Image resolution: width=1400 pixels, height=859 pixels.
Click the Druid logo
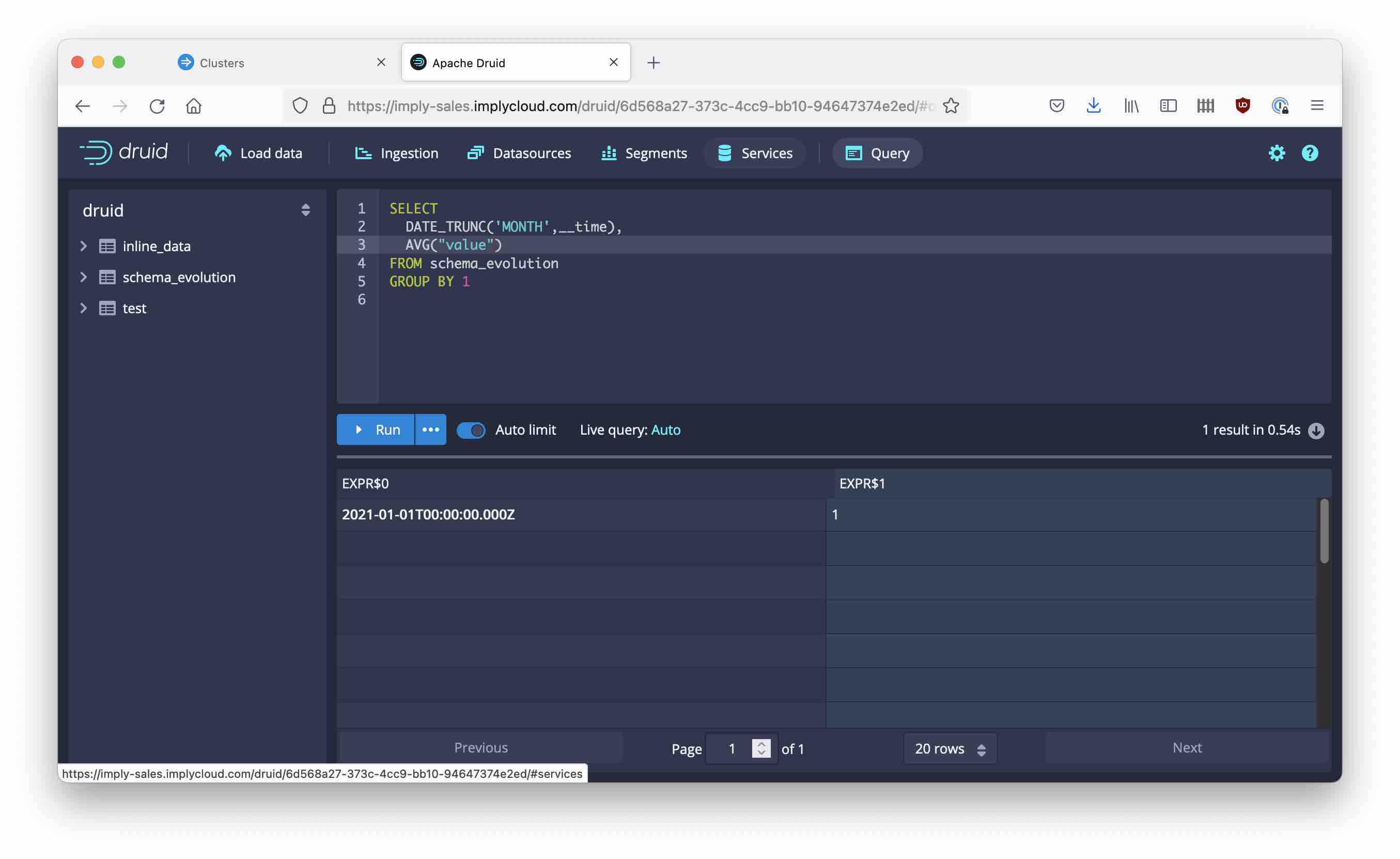124,152
